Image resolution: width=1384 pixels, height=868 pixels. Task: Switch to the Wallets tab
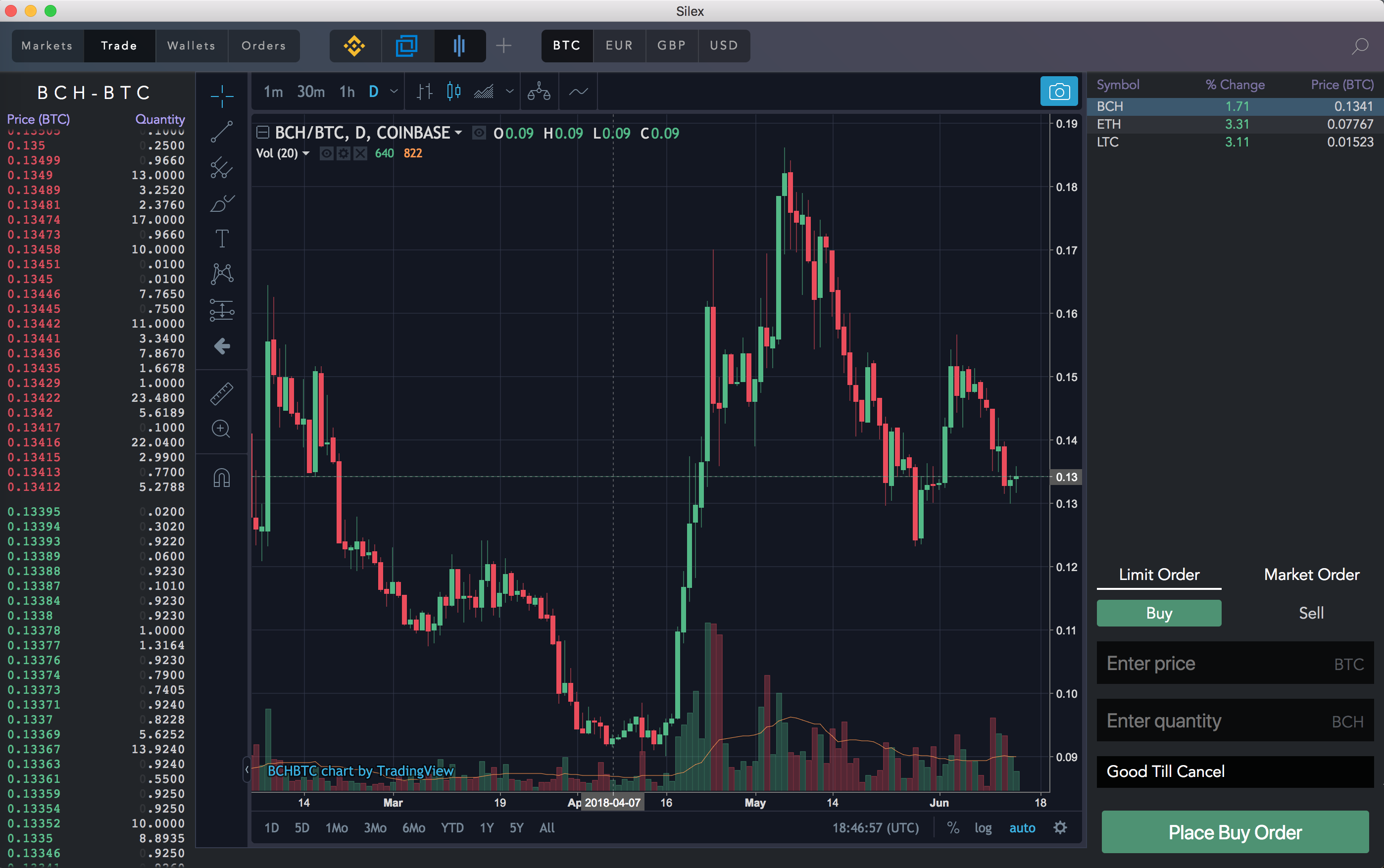point(191,46)
